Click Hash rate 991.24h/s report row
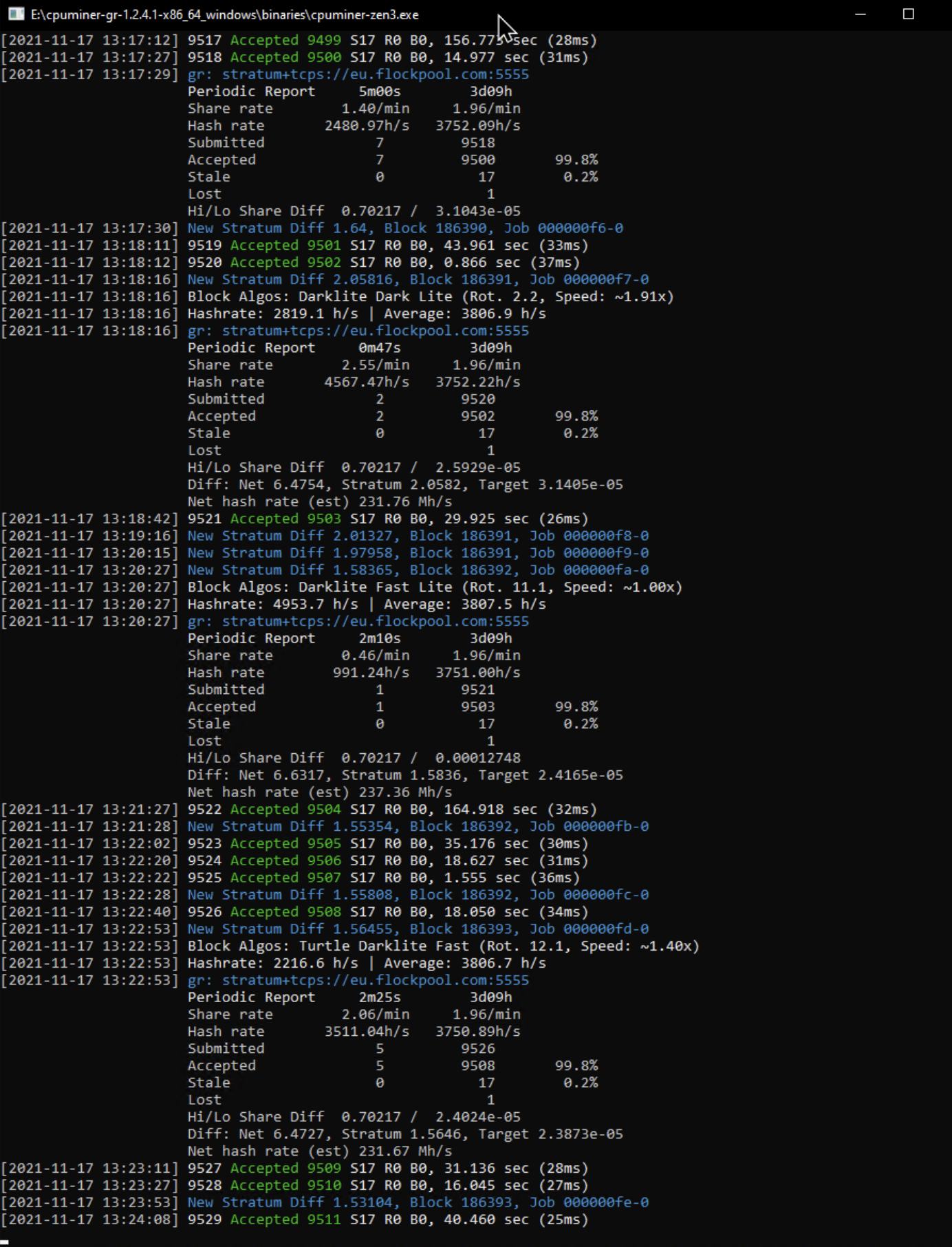The height and width of the screenshot is (1247, 952). point(354,673)
